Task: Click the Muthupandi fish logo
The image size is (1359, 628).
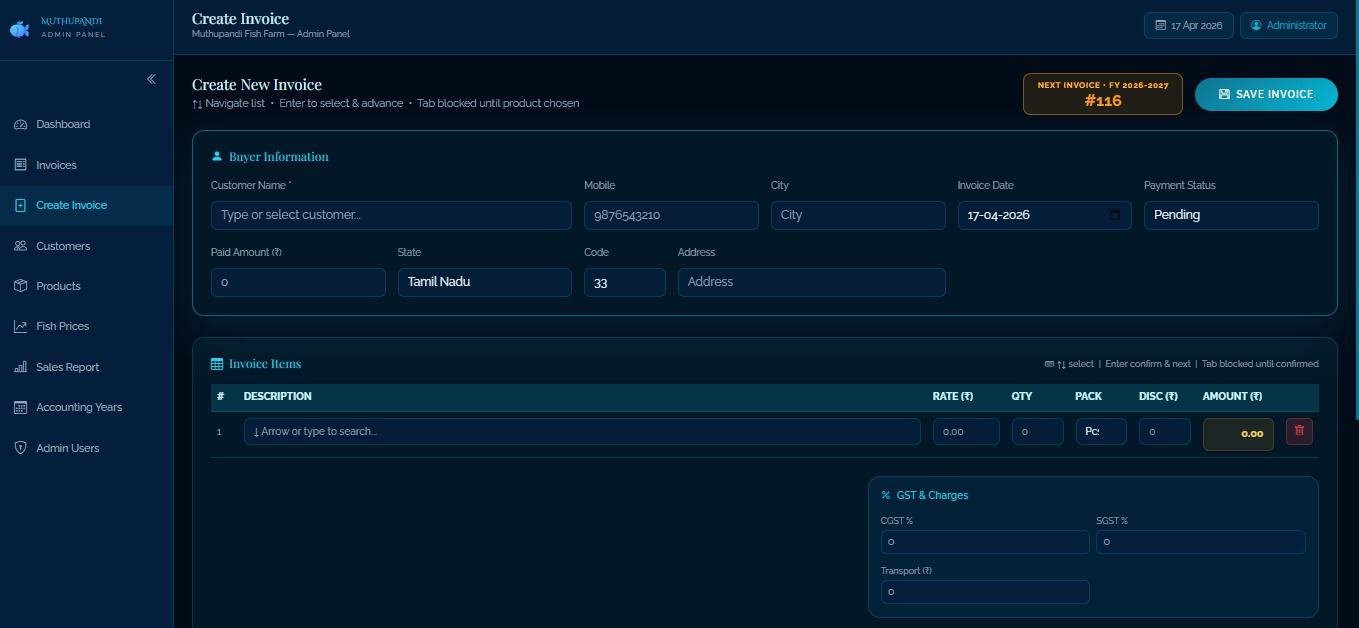Action: coord(19,28)
